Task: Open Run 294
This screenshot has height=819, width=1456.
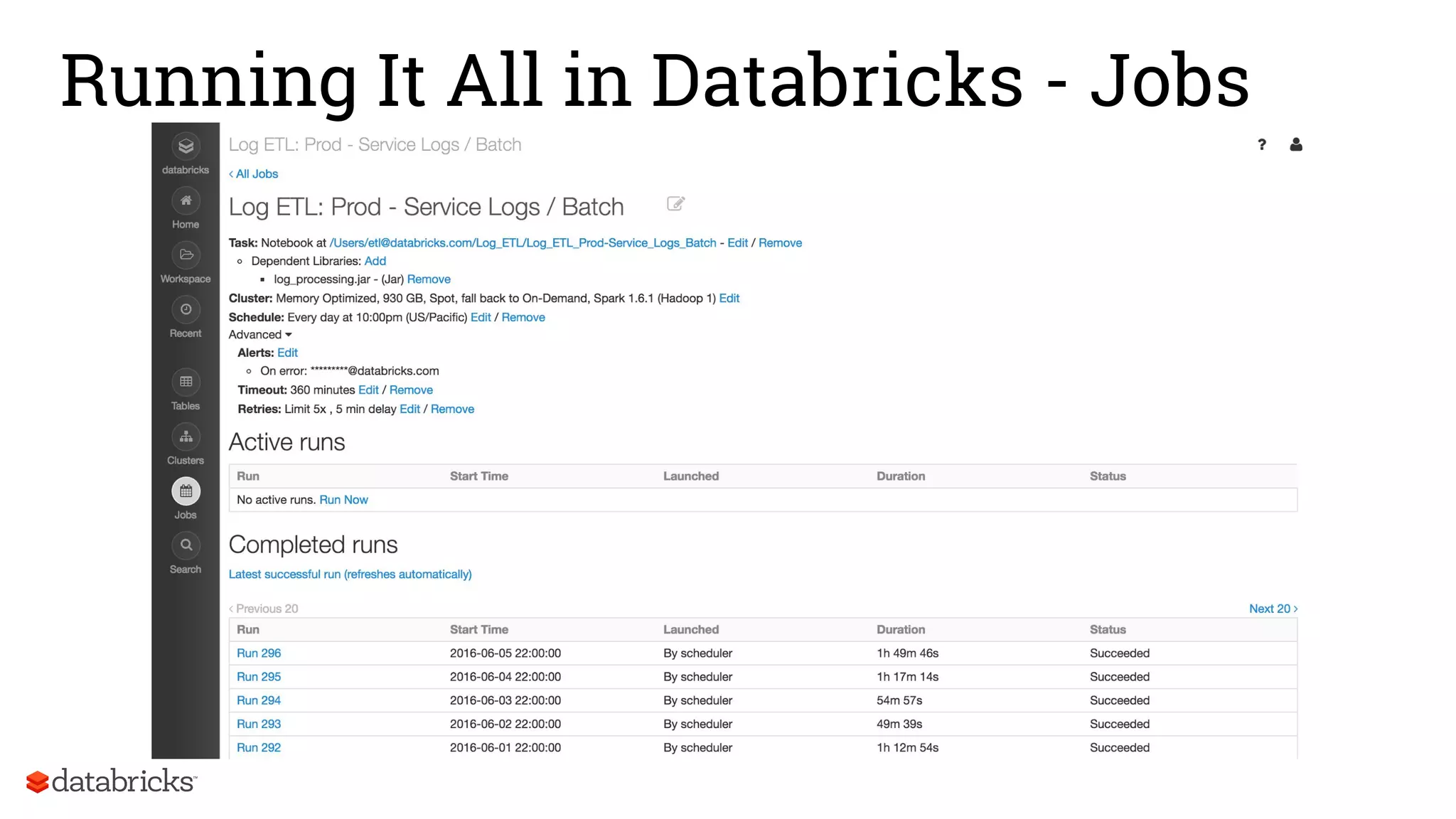Action: click(259, 701)
